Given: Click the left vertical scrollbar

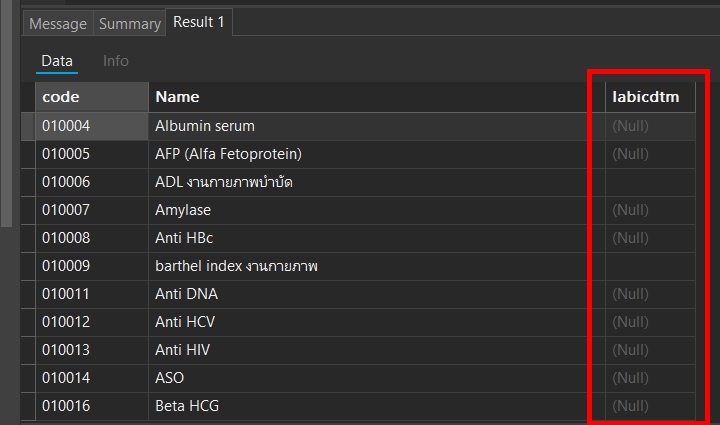Looking at the screenshot, I should coord(6,113).
